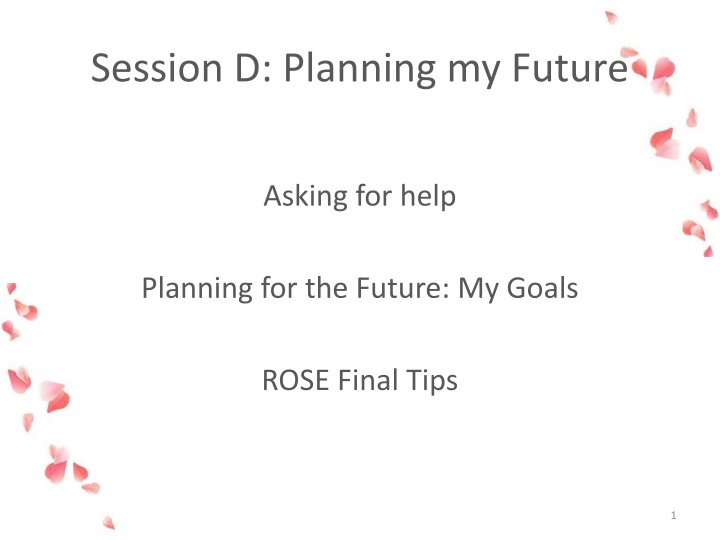Click the slide number 1 at bottom right
This screenshot has width=720, height=540.
pyautogui.click(x=673, y=515)
